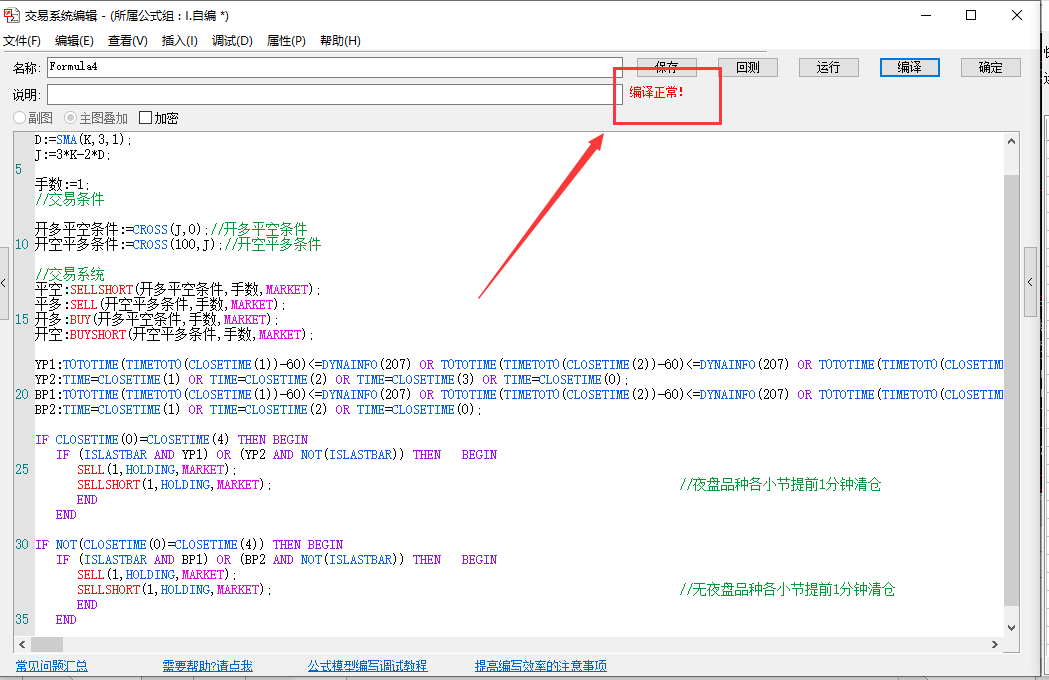This screenshot has height=680, width=1049.
Task: Enable the 加密 checkbox
Action: [x=146, y=118]
